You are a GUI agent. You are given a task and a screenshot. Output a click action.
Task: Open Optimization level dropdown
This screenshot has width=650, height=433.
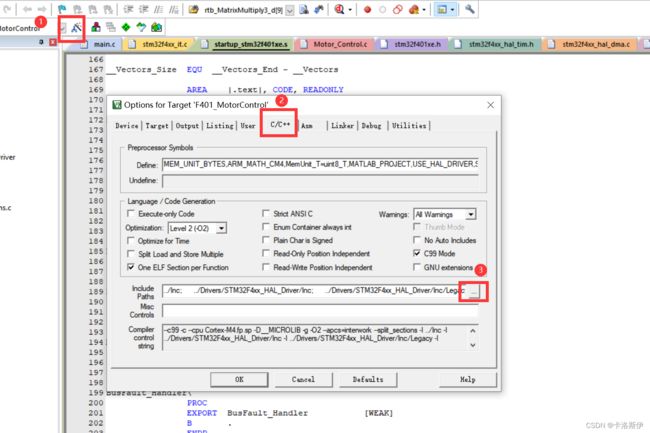pos(222,228)
